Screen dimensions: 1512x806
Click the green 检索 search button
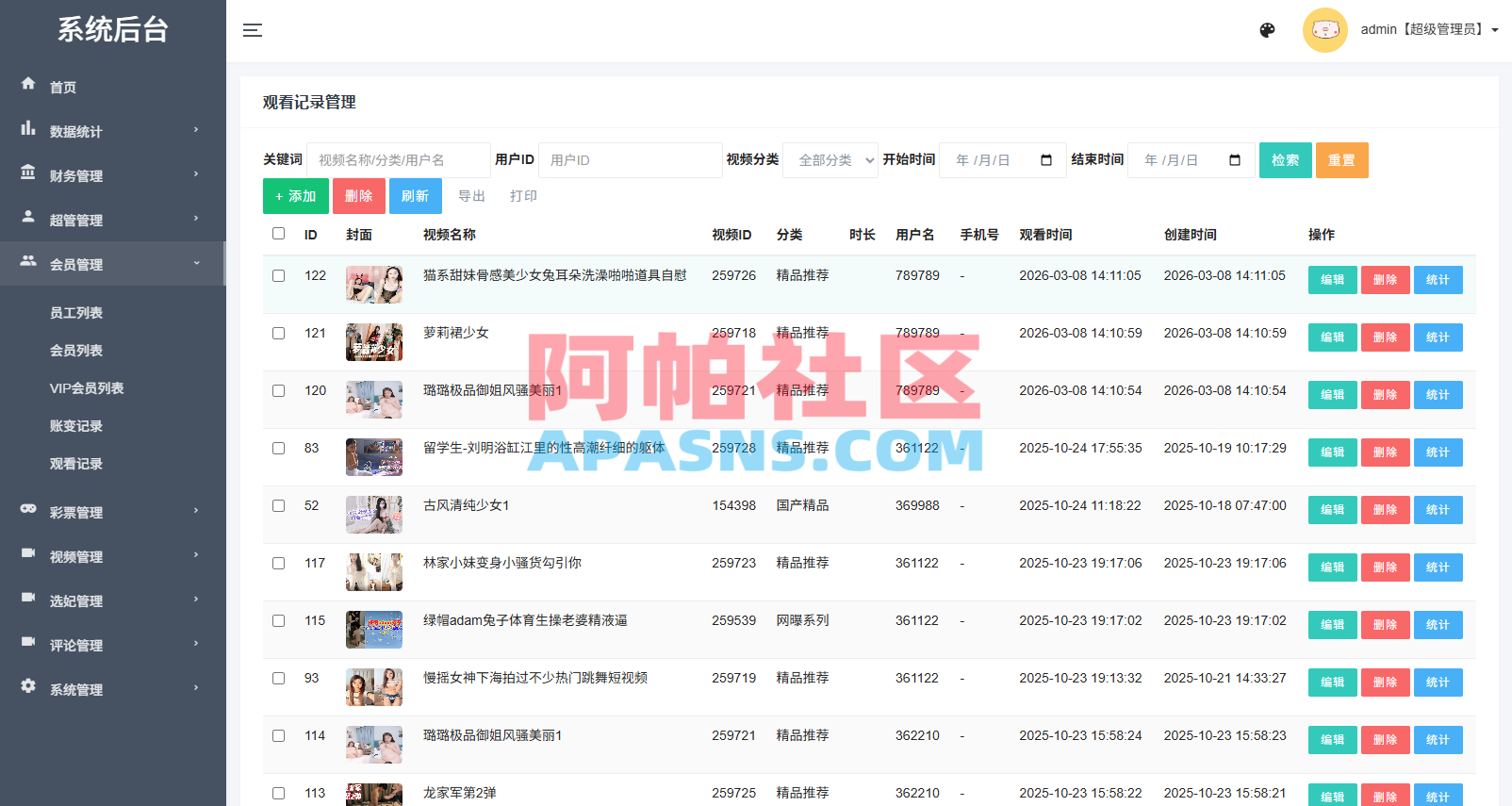(x=1285, y=160)
